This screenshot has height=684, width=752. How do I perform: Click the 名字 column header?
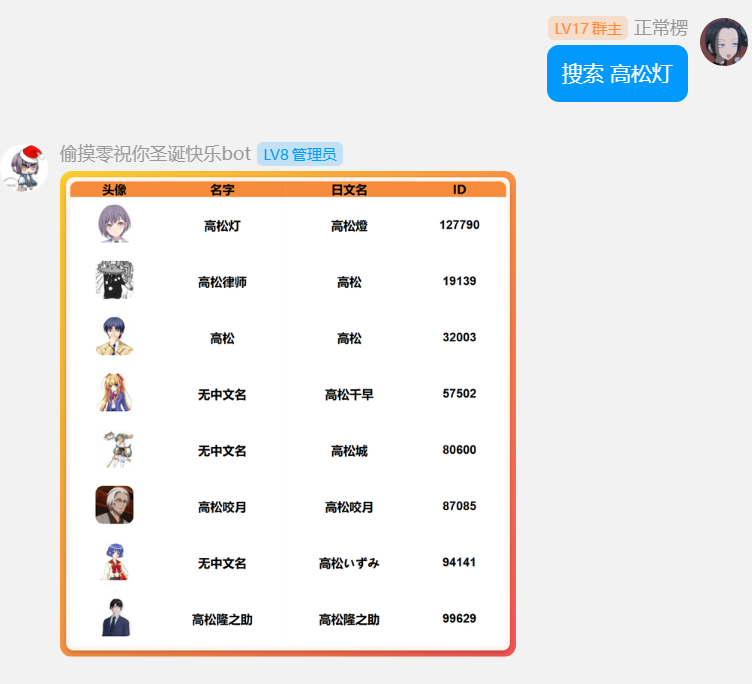click(222, 189)
